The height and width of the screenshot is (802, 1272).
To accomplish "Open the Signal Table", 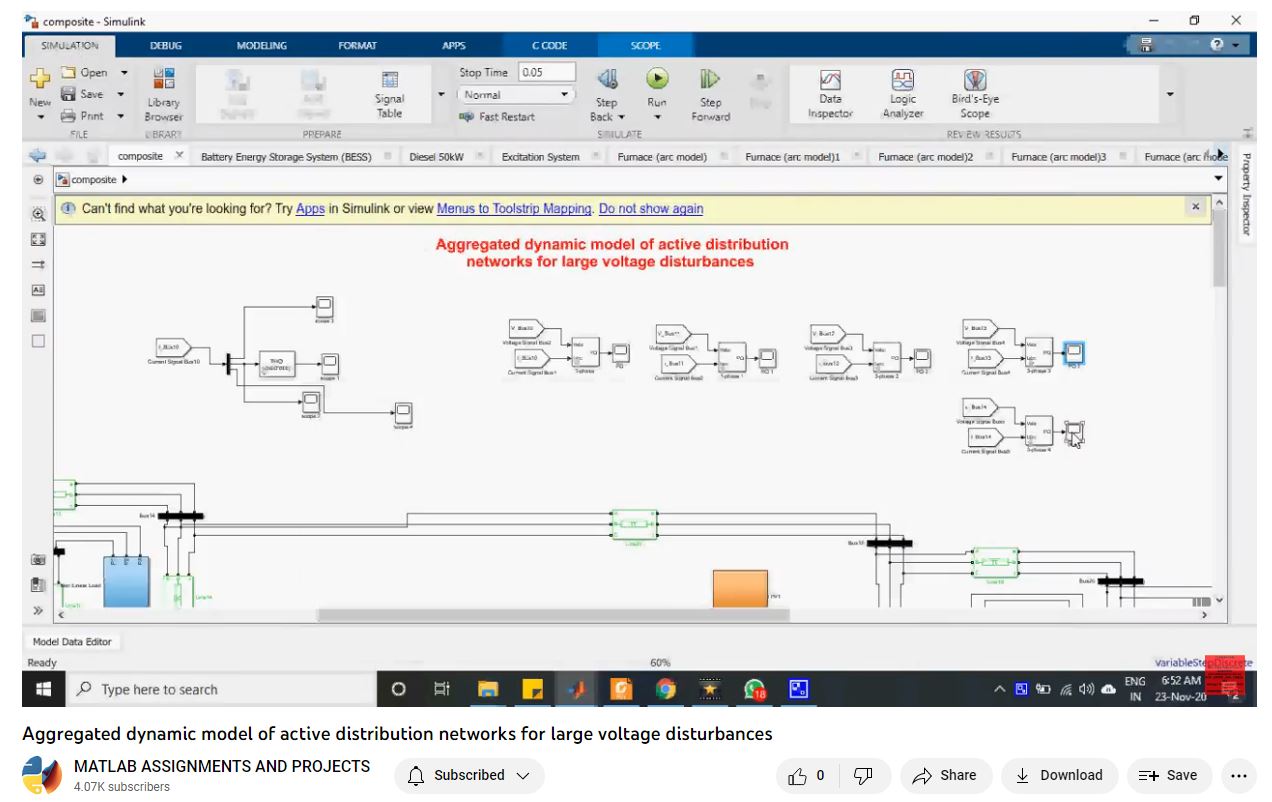I will pyautogui.click(x=389, y=92).
